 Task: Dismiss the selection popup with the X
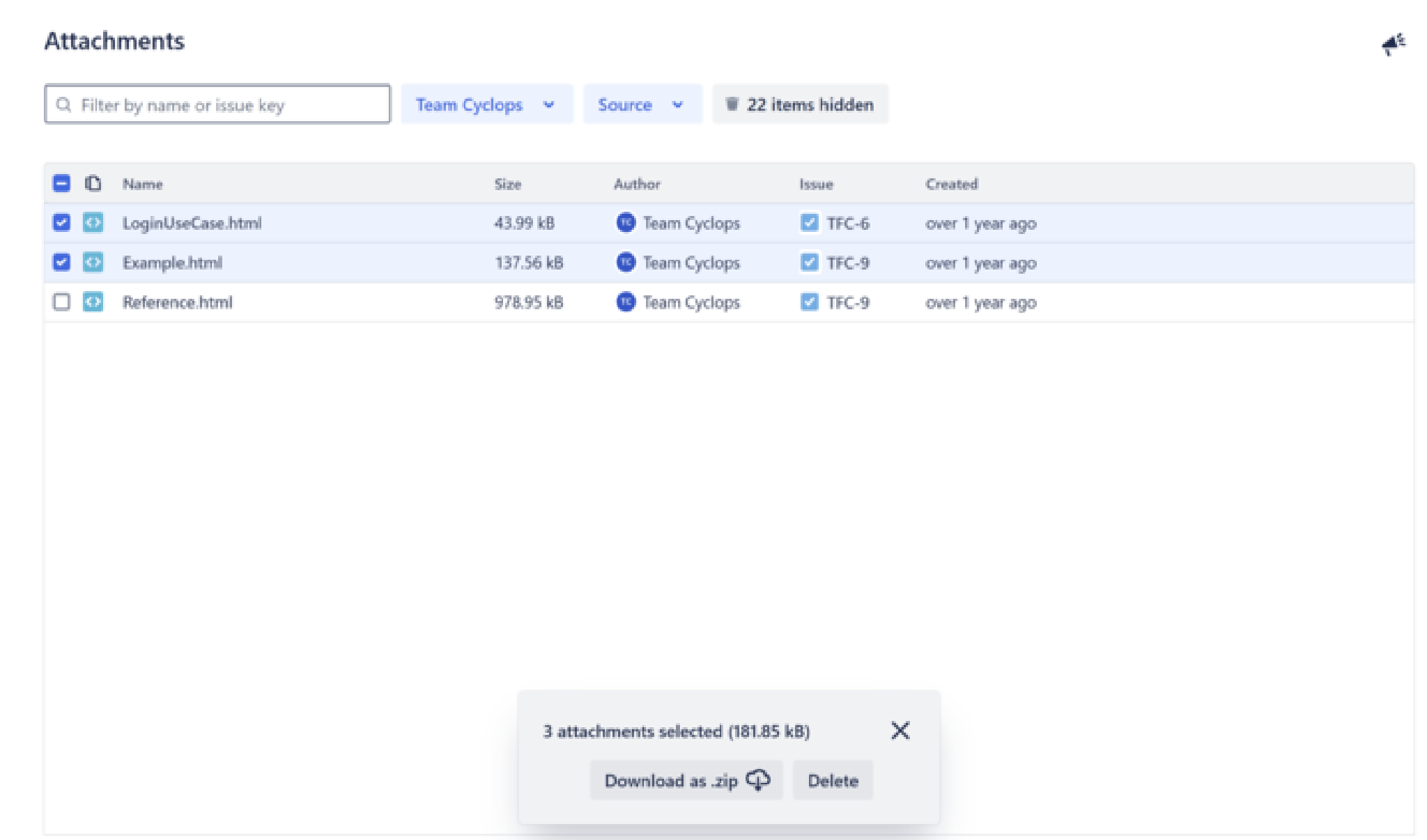[900, 731]
